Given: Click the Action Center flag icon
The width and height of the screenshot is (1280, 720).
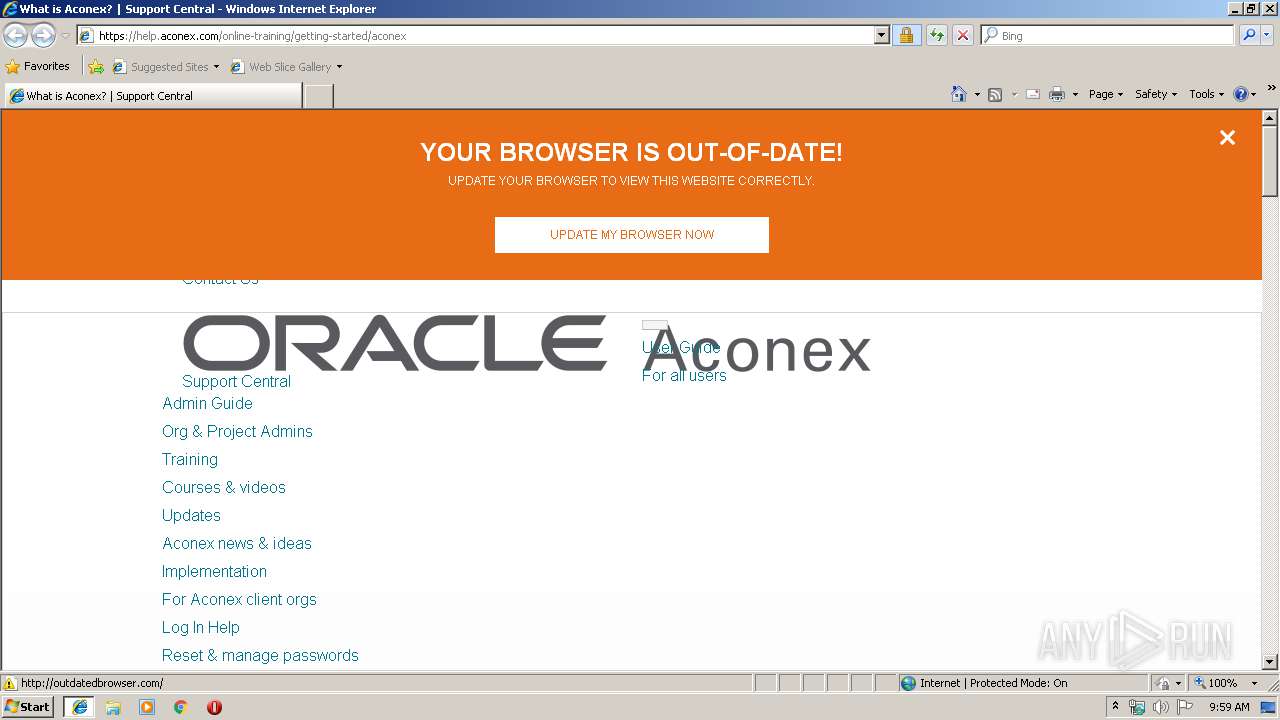Looking at the screenshot, I should pos(1185,707).
